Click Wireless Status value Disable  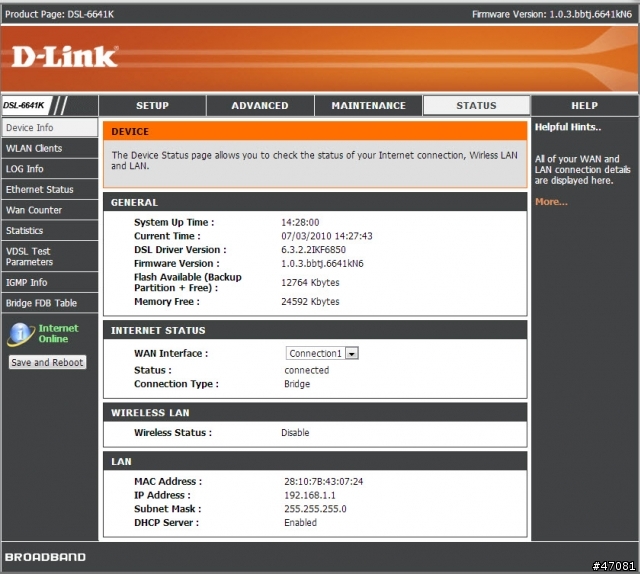295,433
